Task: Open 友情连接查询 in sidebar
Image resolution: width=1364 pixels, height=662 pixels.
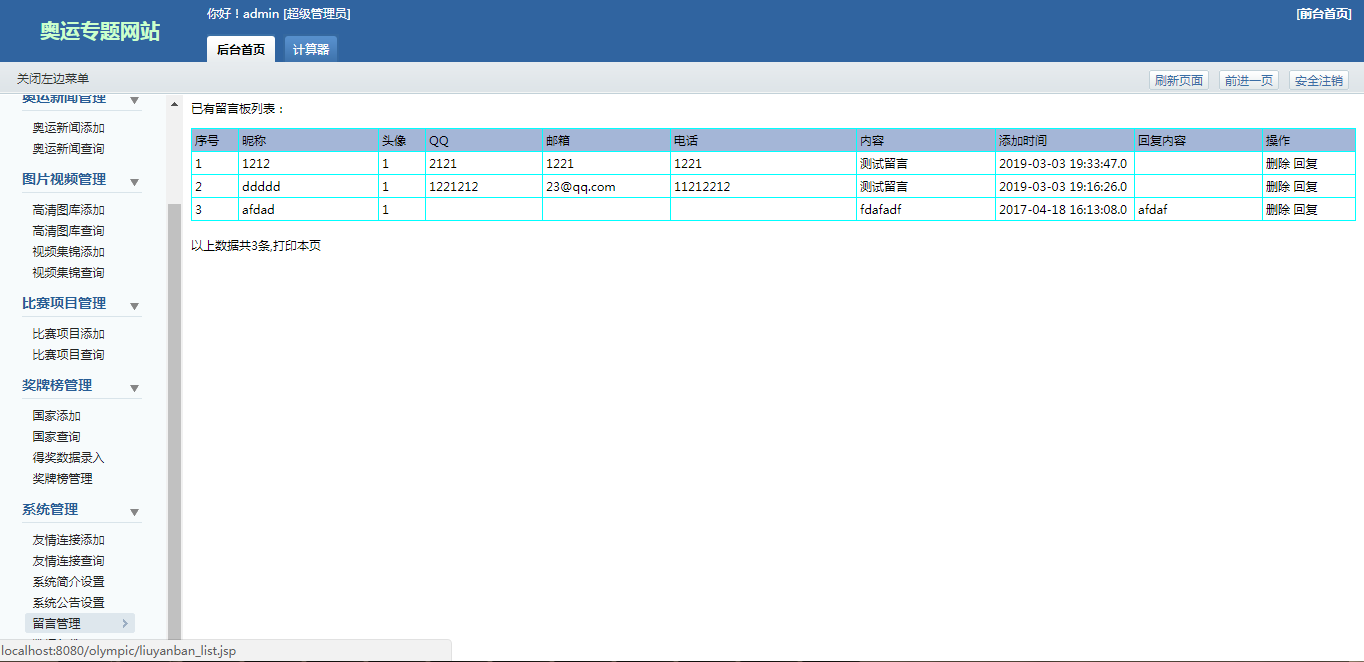Action: (68, 561)
